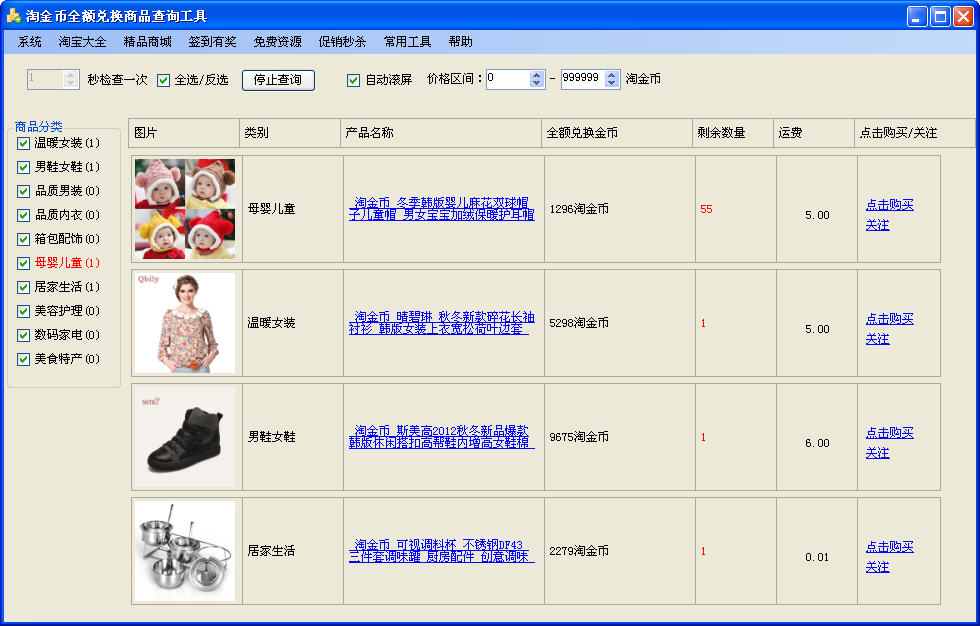
Task: Open the 冬季韩版婴儿麻花双球帽 product link
Action: point(442,209)
